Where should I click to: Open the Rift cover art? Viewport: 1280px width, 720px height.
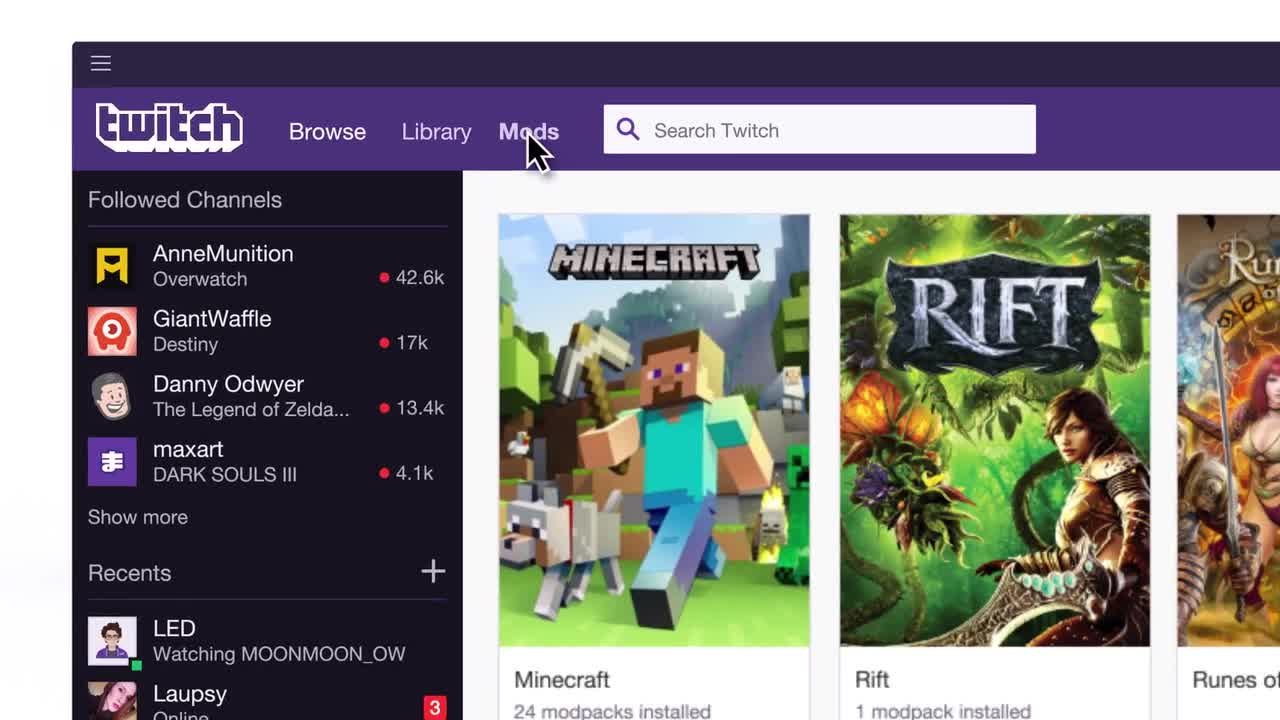coord(995,430)
